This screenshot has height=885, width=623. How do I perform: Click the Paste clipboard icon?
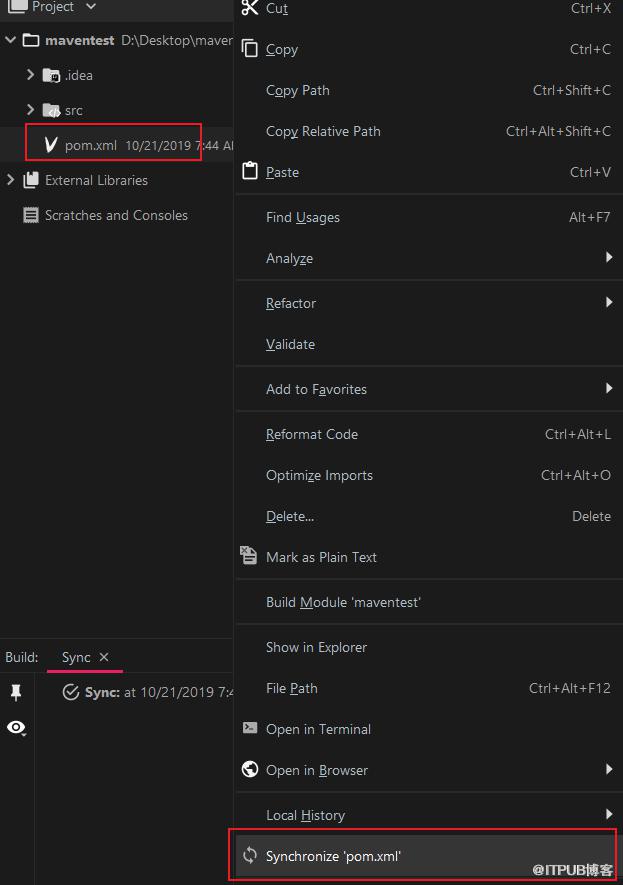tap(249, 170)
